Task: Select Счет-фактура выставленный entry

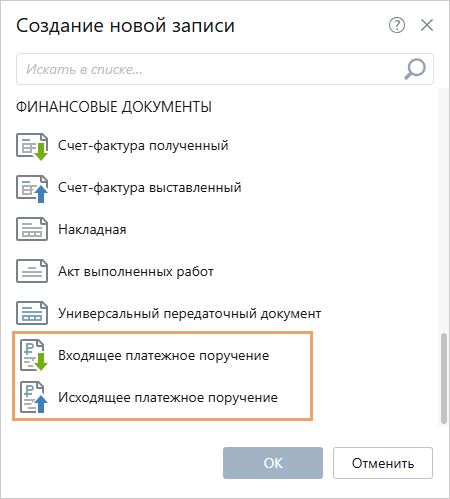Action: coord(150,188)
